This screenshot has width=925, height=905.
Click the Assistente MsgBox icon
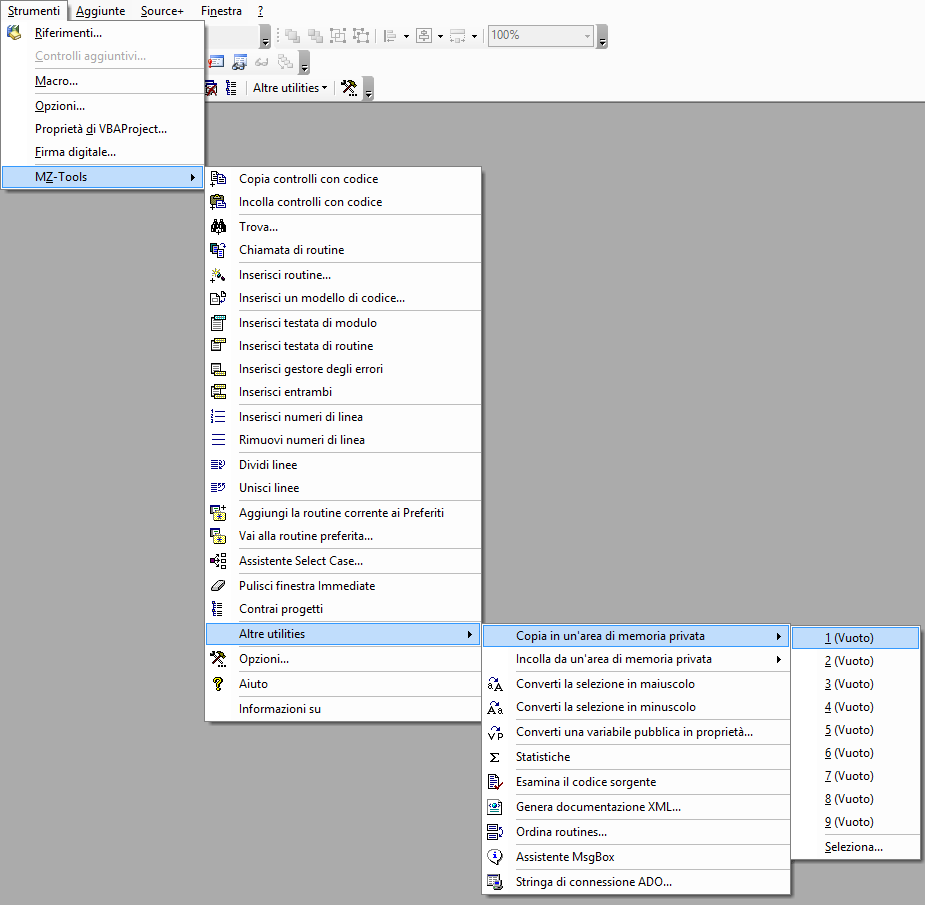[x=495, y=857]
